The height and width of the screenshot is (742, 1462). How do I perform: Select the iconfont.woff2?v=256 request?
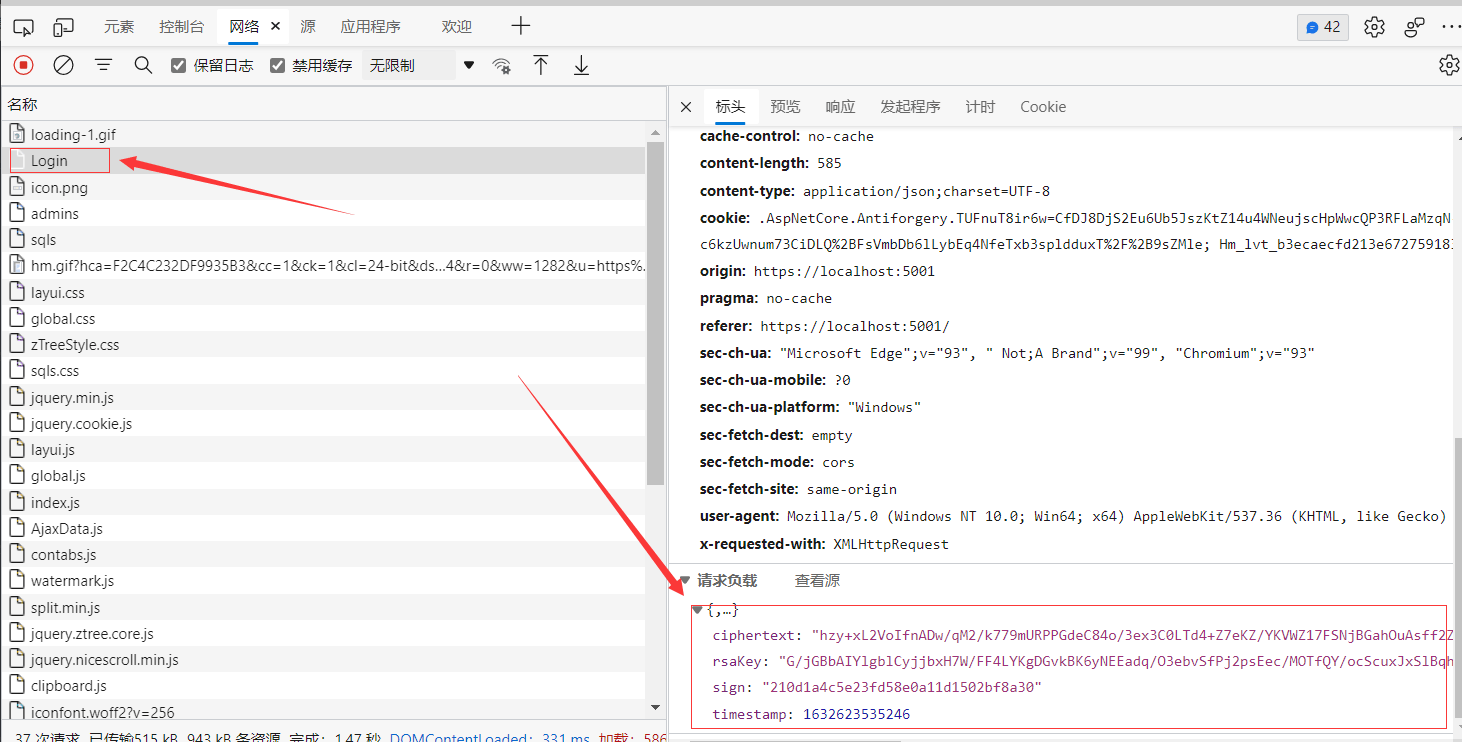coord(323,712)
